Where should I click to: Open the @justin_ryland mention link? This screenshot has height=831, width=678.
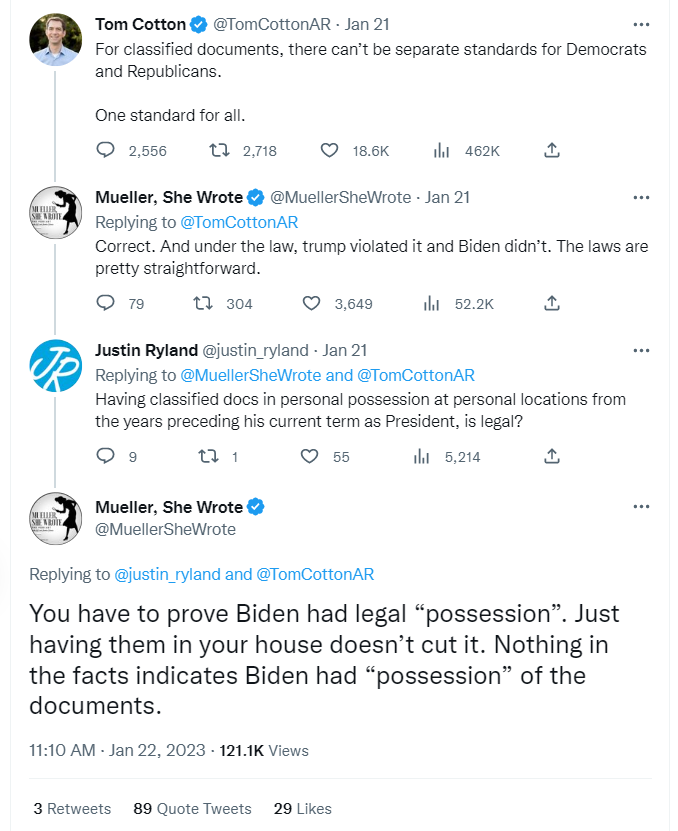point(167,574)
